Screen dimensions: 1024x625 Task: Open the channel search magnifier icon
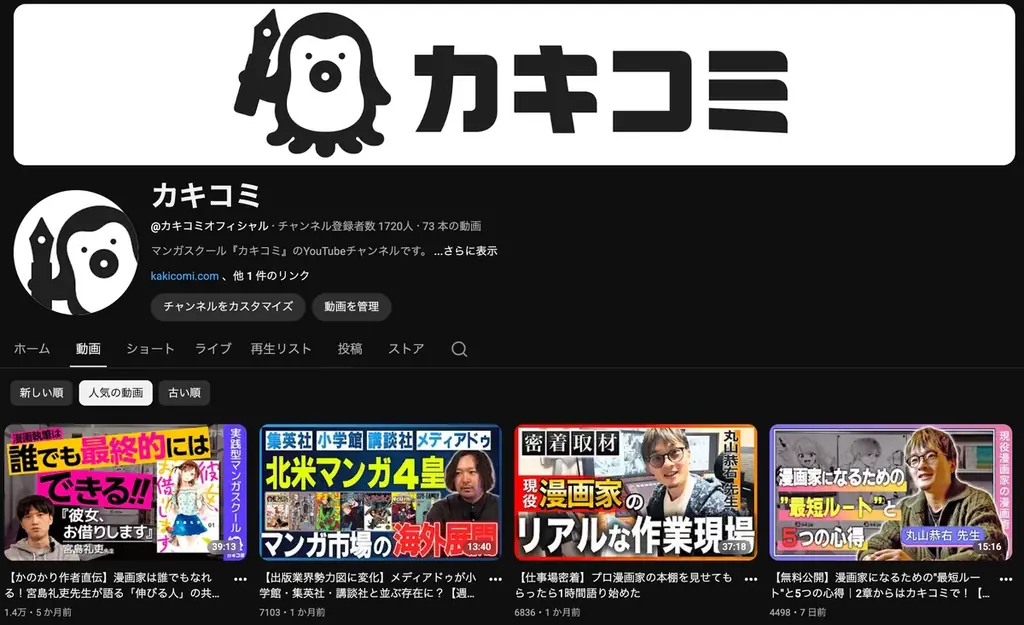pos(459,349)
